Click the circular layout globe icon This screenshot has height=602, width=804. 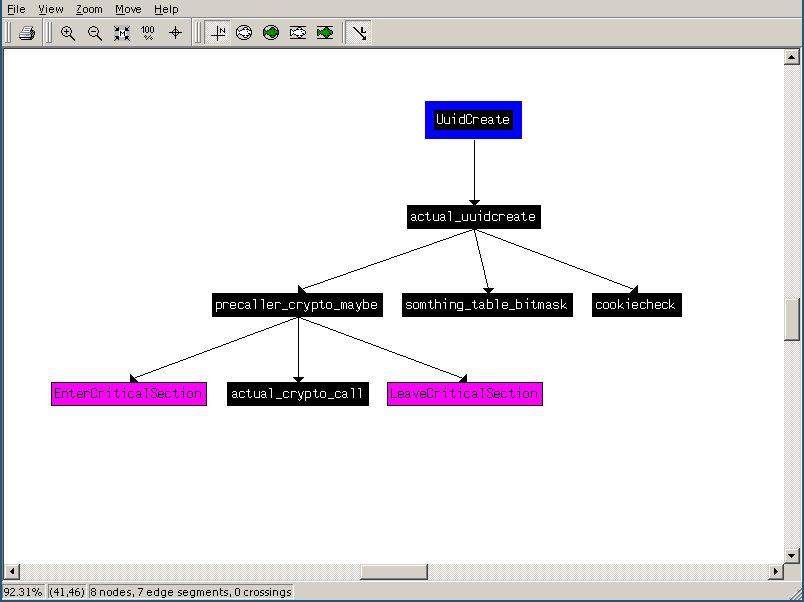coord(244,33)
